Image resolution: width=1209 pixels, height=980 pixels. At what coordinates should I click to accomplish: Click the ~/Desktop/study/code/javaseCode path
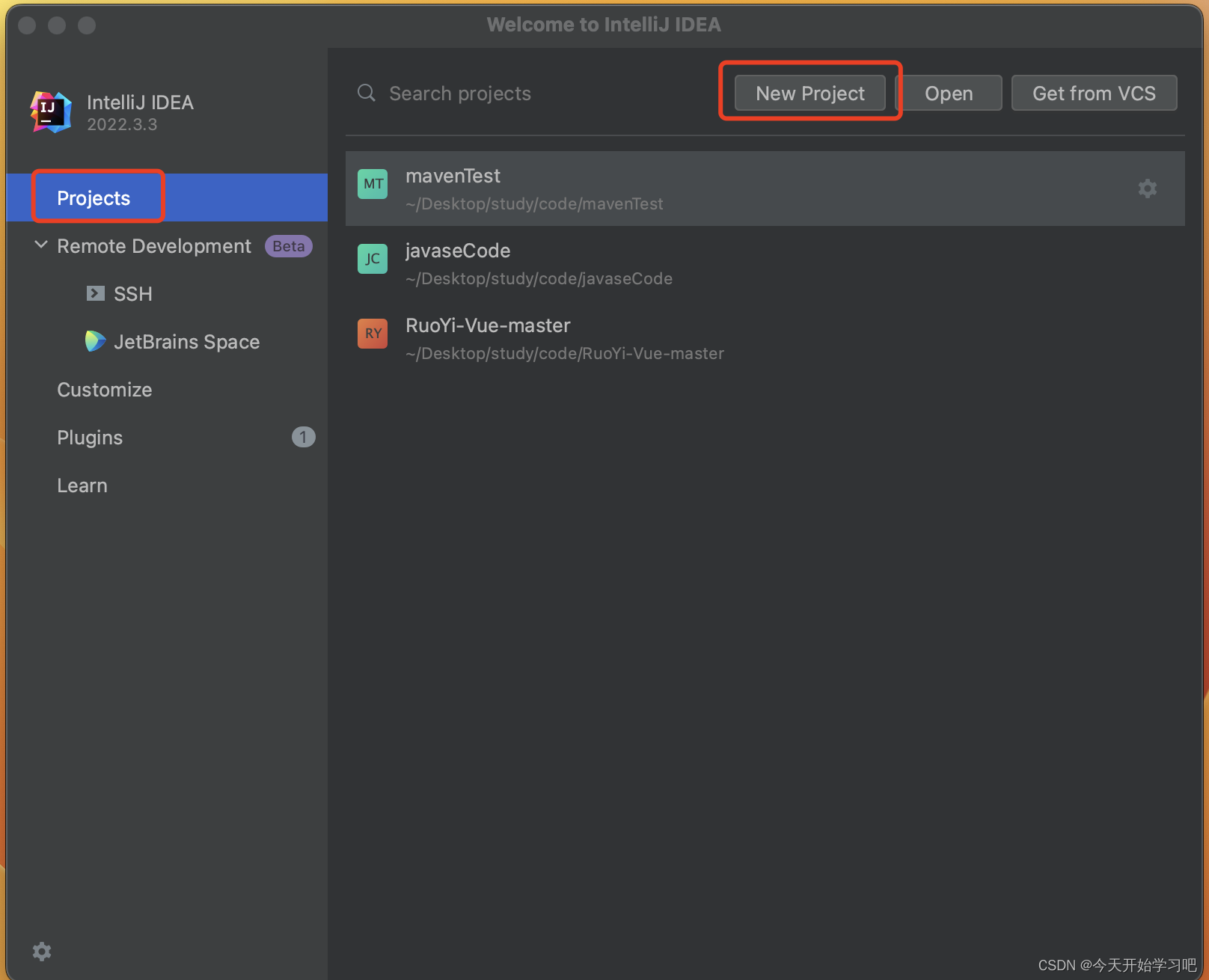pyautogui.click(x=539, y=278)
